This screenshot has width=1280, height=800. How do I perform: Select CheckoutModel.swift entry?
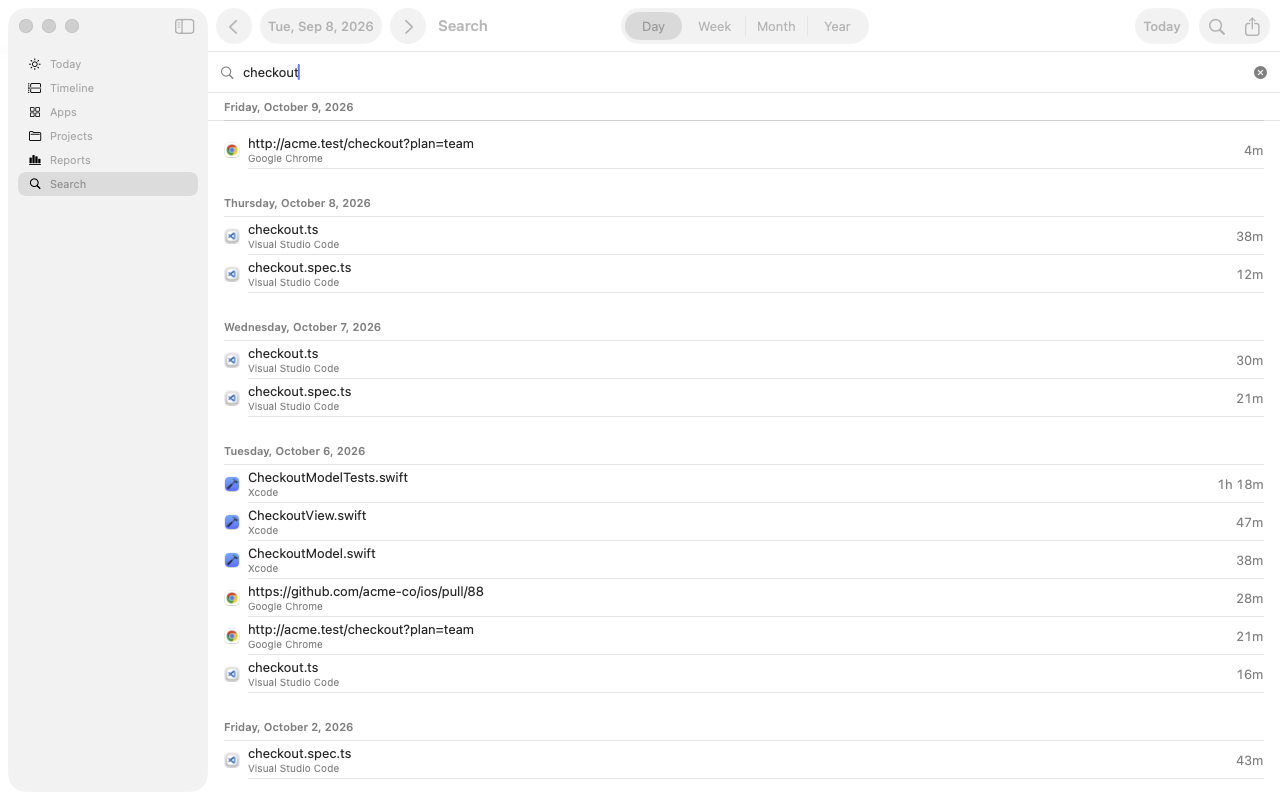tap(744, 560)
